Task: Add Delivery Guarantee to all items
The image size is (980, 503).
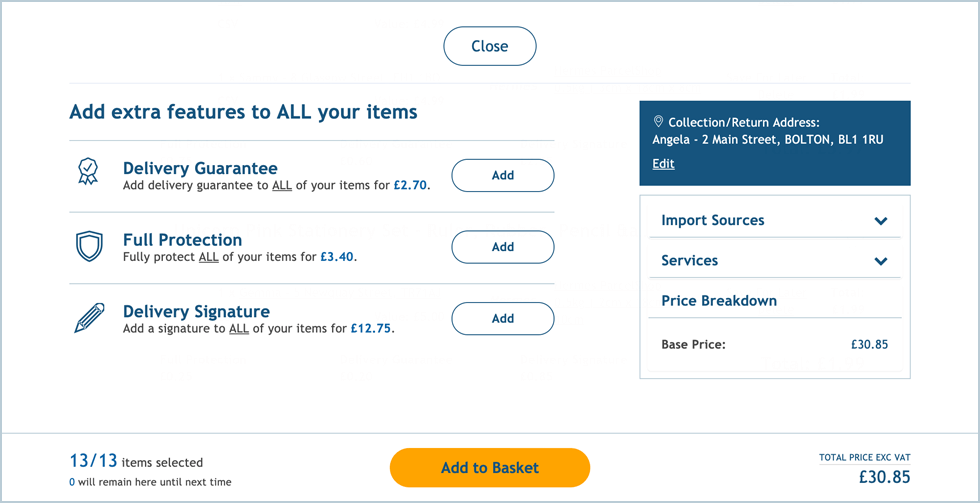Action: point(502,175)
